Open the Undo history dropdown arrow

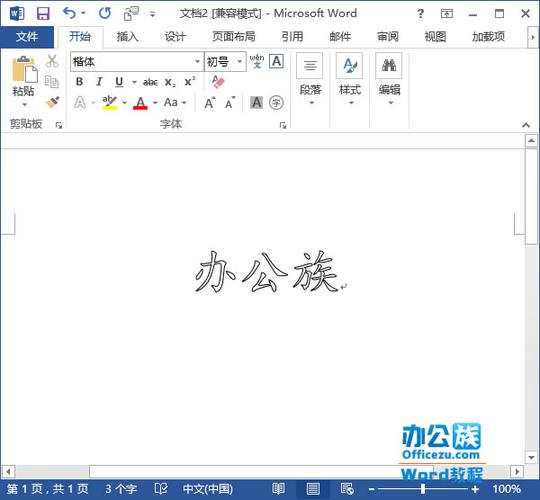83,13
